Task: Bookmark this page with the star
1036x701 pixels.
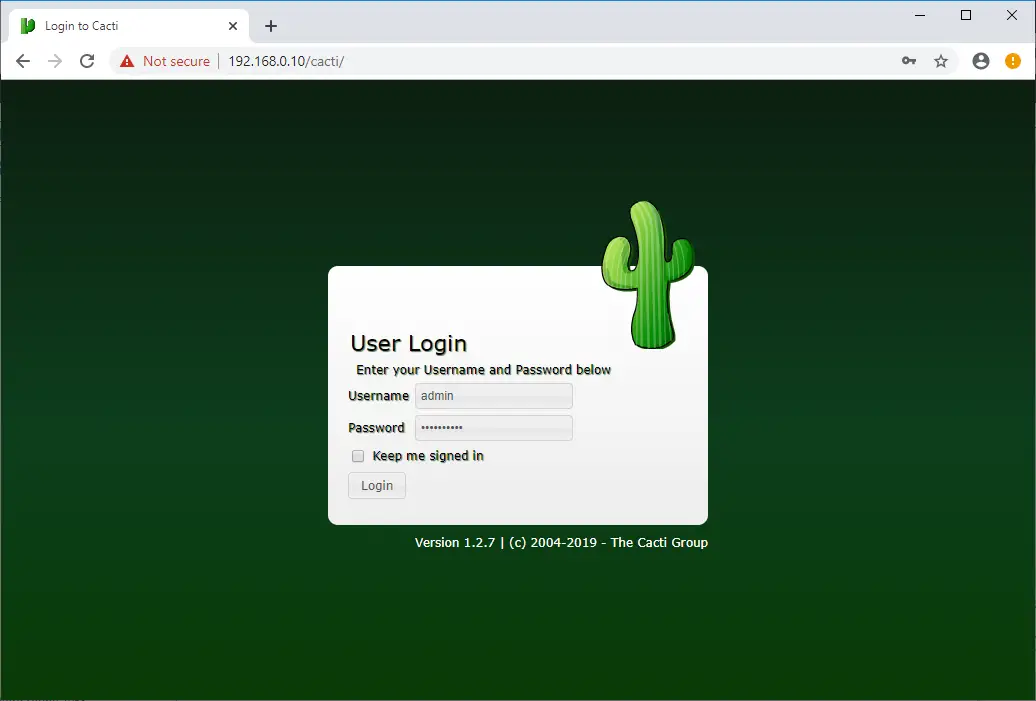Action: [941, 61]
